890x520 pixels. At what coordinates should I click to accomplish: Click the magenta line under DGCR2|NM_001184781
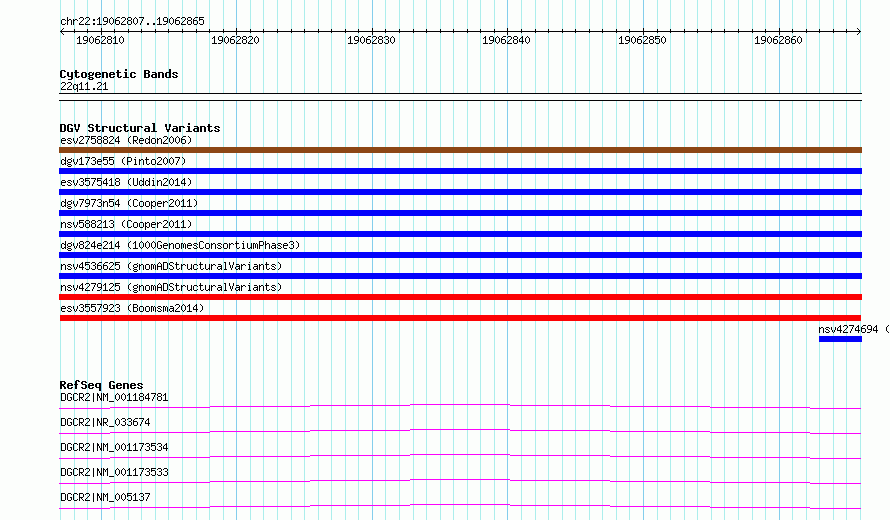click(460, 406)
